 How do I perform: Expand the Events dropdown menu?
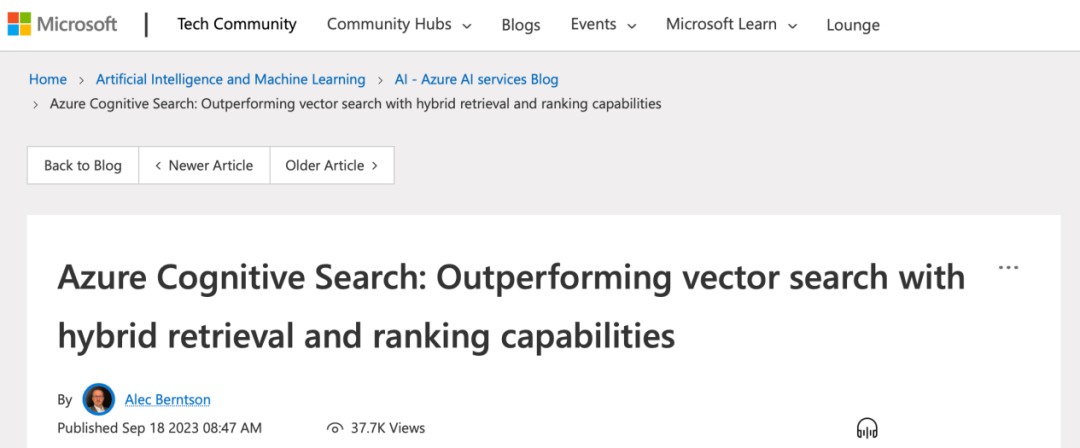[x=603, y=25]
